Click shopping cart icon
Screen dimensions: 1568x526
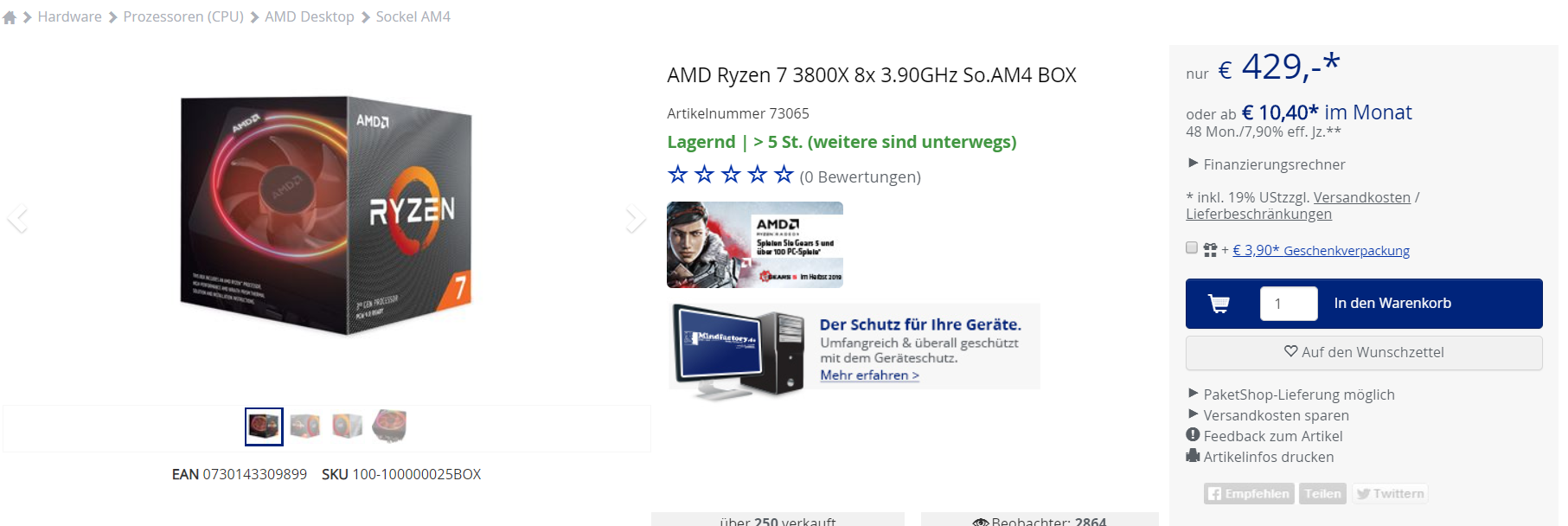click(x=1219, y=304)
